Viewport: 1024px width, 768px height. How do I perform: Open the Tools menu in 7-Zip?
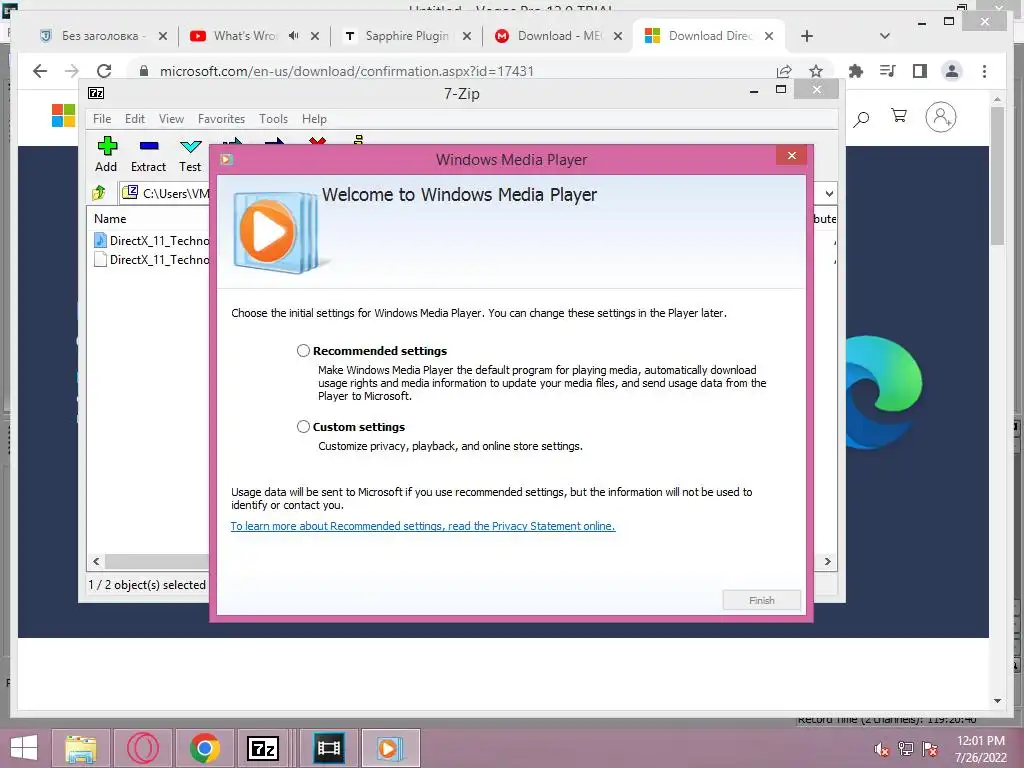click(x=273, y=119)
